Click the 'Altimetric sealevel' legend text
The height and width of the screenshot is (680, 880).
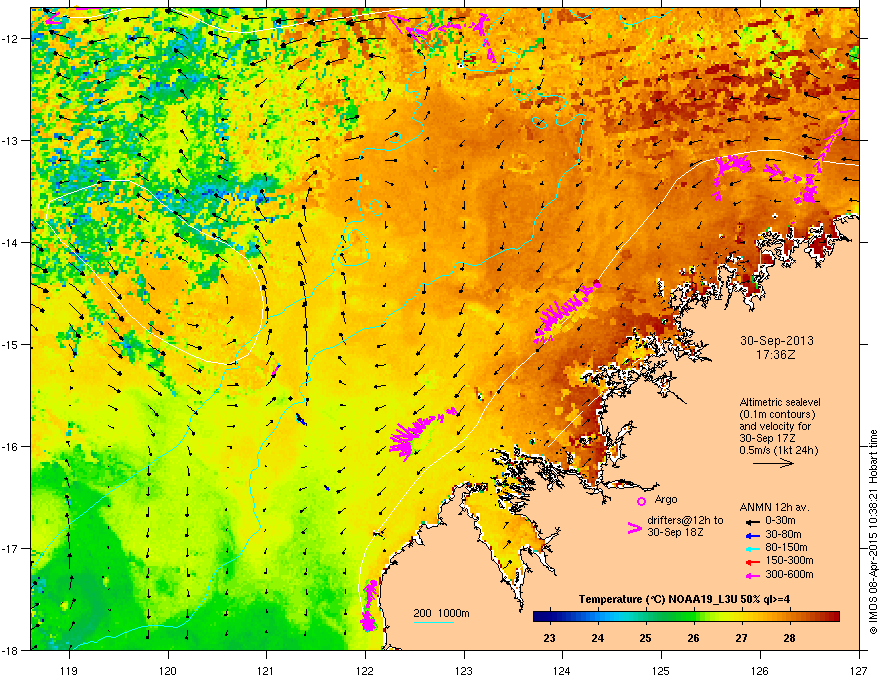coord(780,402)
